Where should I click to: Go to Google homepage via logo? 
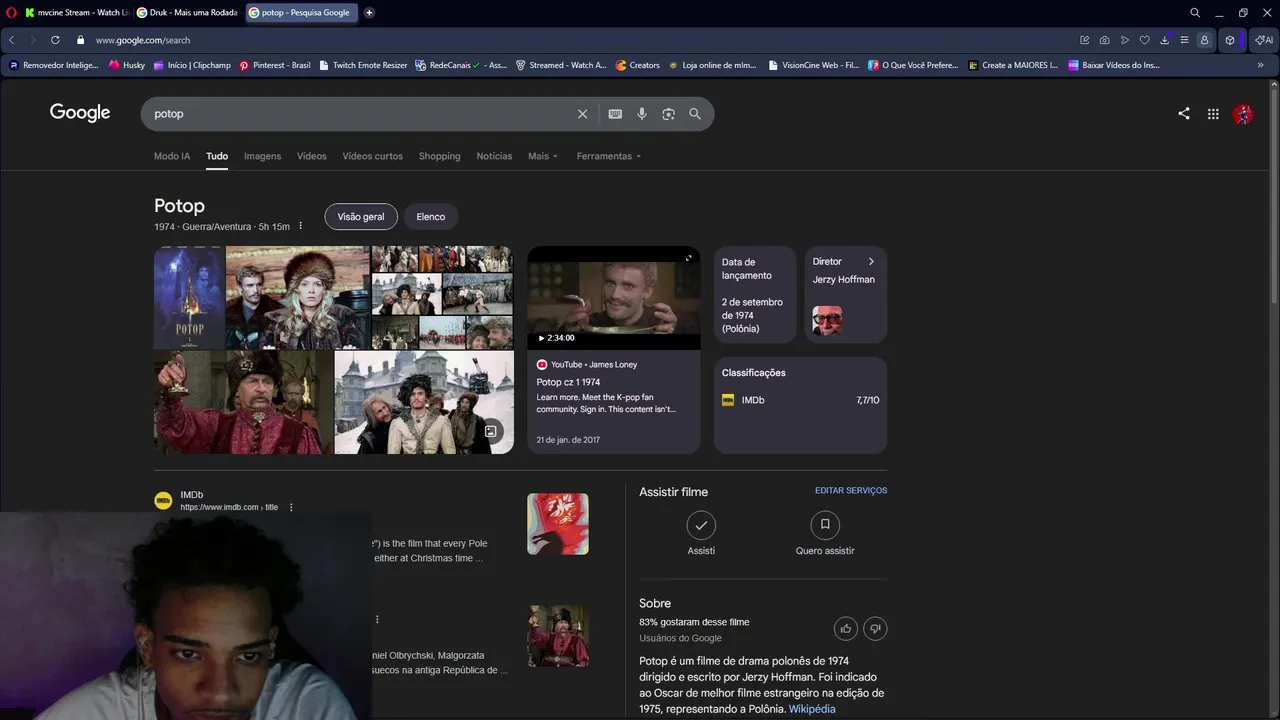(x=80, y=113)
